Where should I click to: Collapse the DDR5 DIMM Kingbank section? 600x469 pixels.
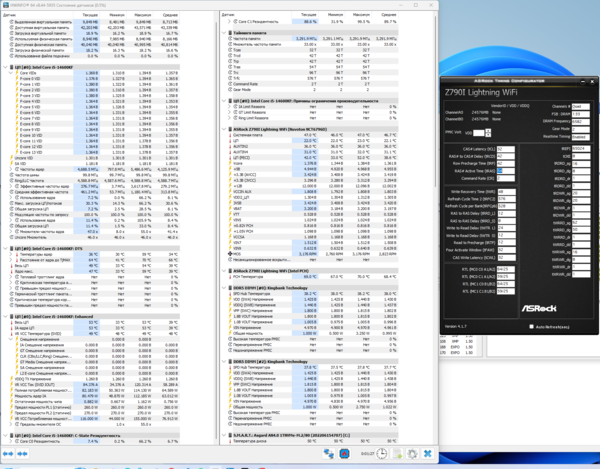(x=224, y=288)
